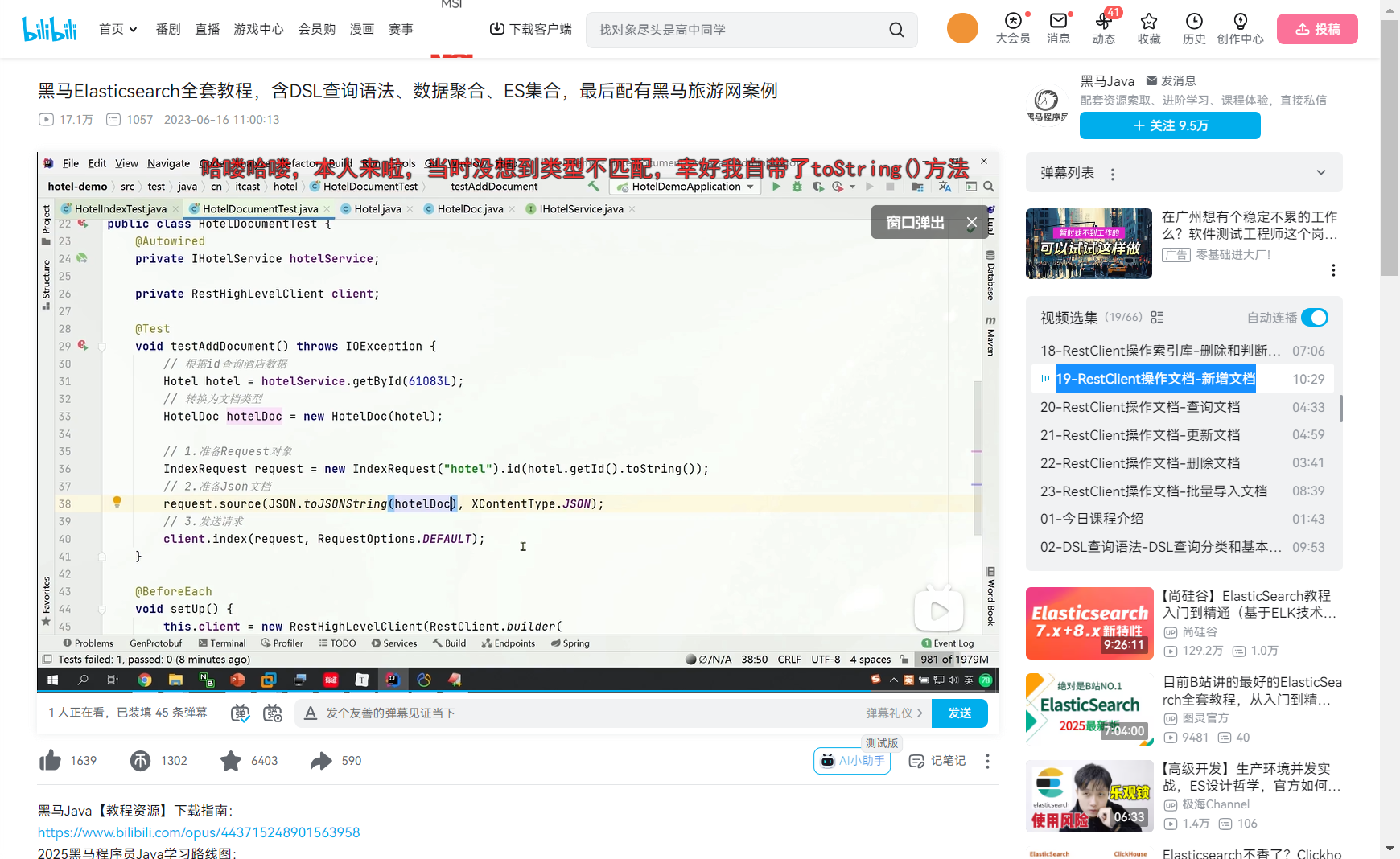Expand the 弹幕列表 danmaku list panel
This screenshot has width=1400, height=859.
click(x=1320, y=172)
